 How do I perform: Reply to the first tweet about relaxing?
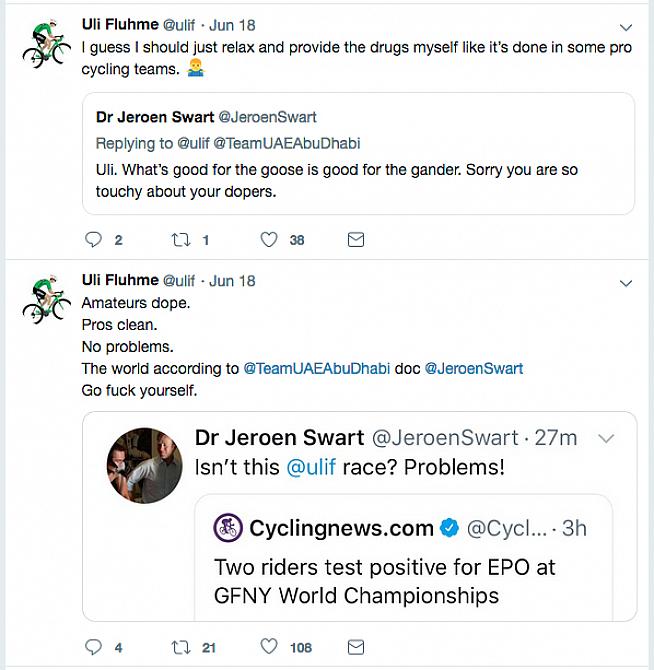(x=94, y=240)
